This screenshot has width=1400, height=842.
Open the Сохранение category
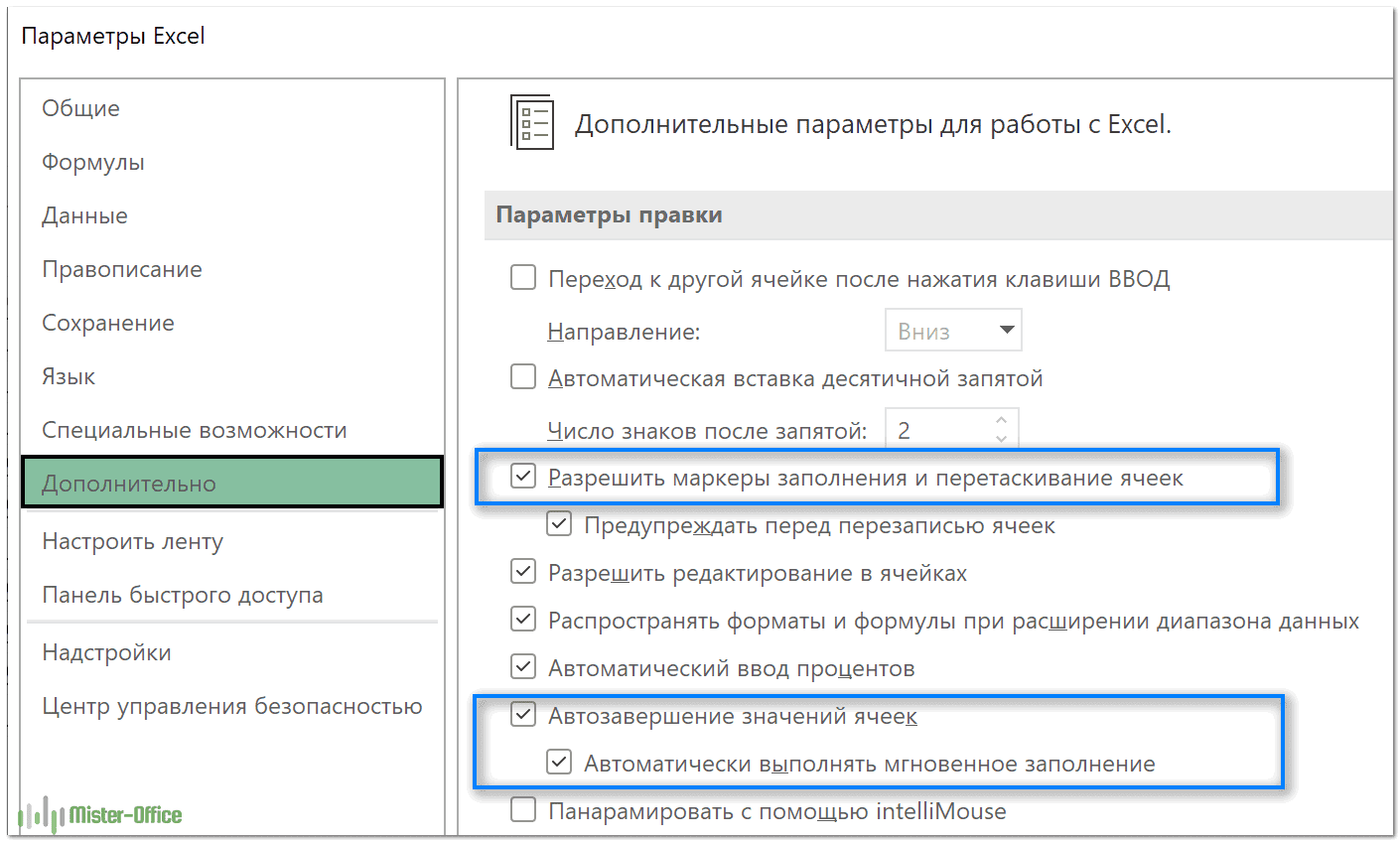pos(108,323)
